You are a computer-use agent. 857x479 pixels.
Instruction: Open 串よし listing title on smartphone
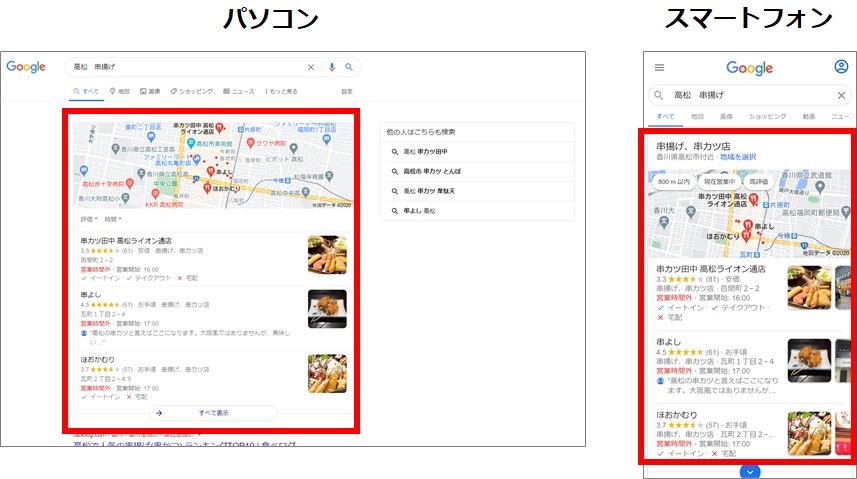point(668,342)
